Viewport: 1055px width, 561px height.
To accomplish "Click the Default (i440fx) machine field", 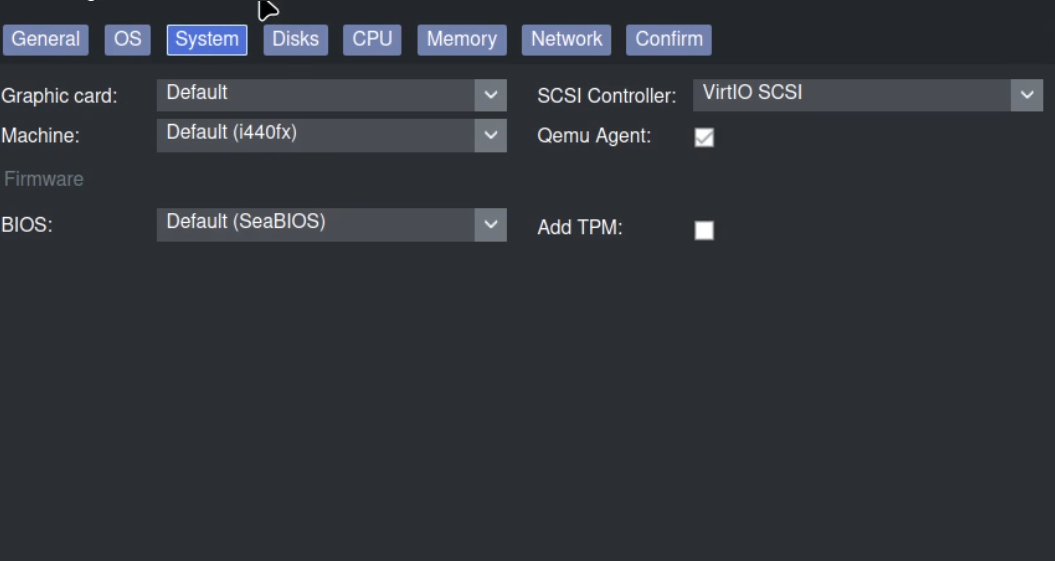I will [x=315, y=135].
